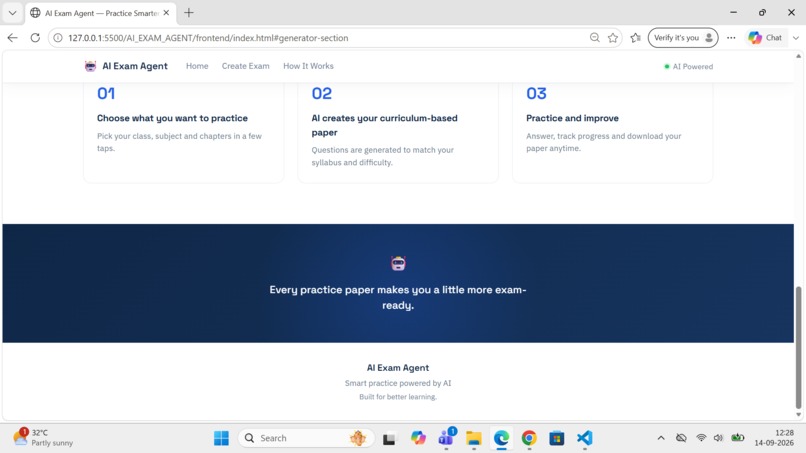Screen dimensions: 806x453
Task: Click 'Practice and improve' heading
Action: click(572, 118)
